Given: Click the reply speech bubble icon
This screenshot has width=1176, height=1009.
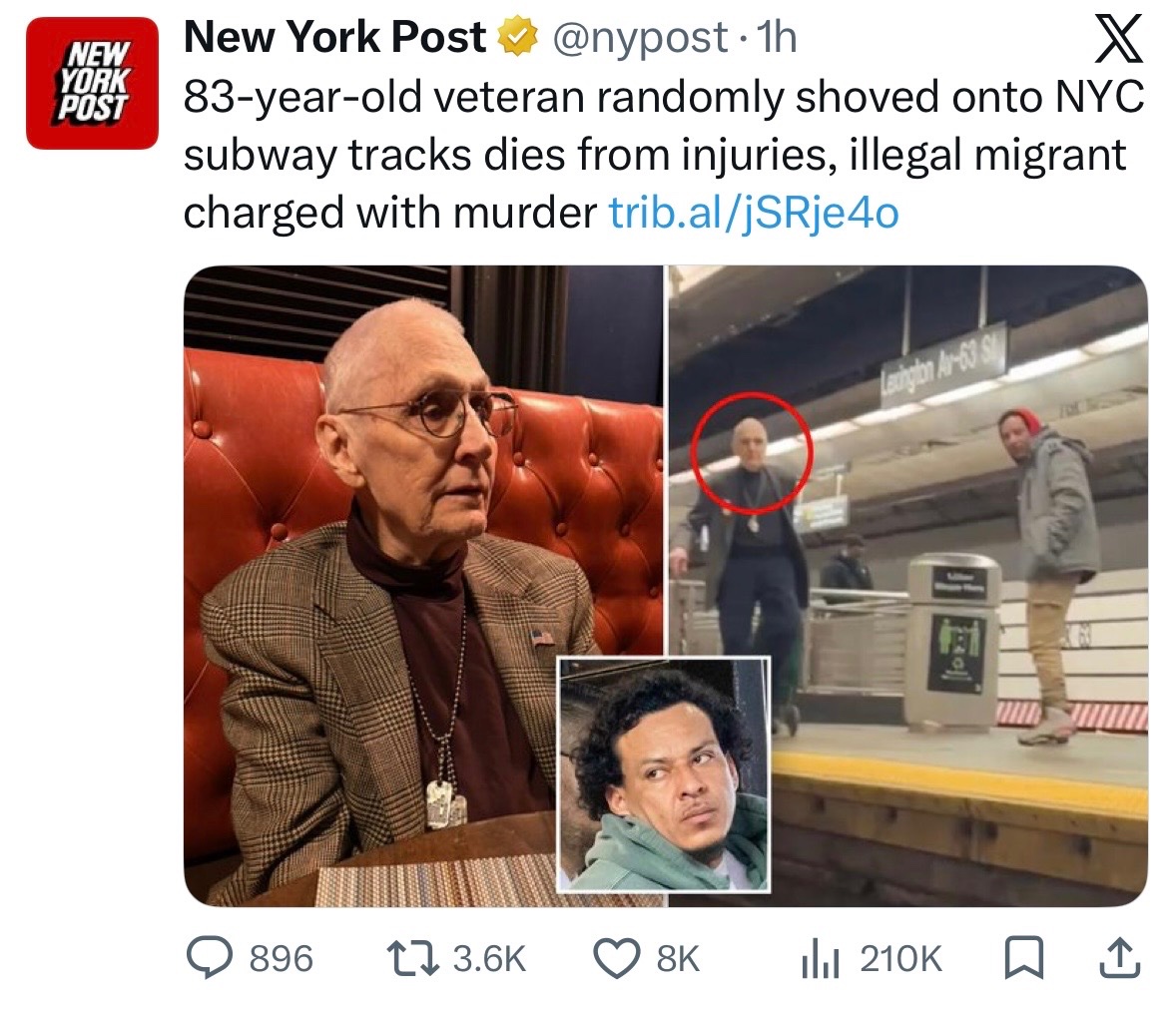Looking at the screenshot, I should pyautogui.click(x=210, y=957).
